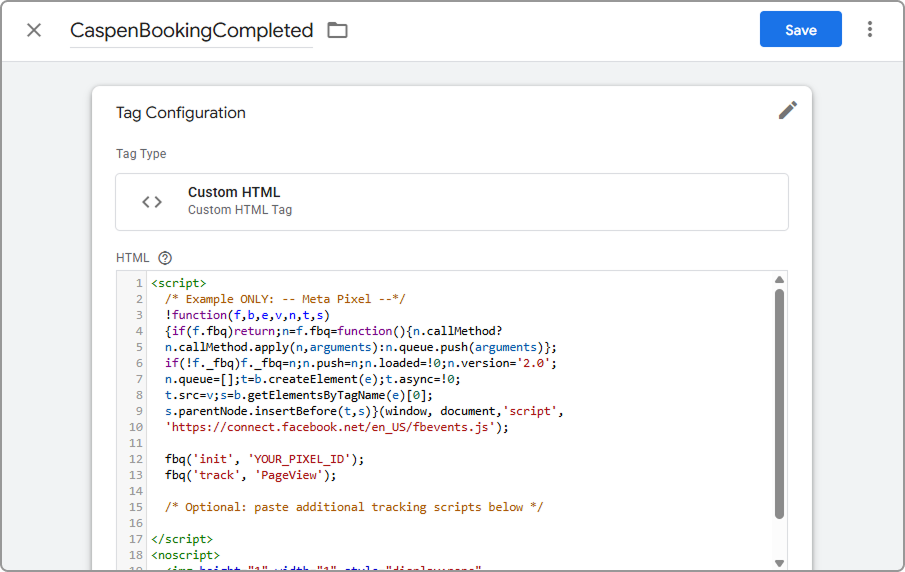Viewport: 905px width, 572px height.
Task: Click the 'Example ONLY: -- Meta Pixel' comment line
Action: pyautogui.click(x=285, y=299)
